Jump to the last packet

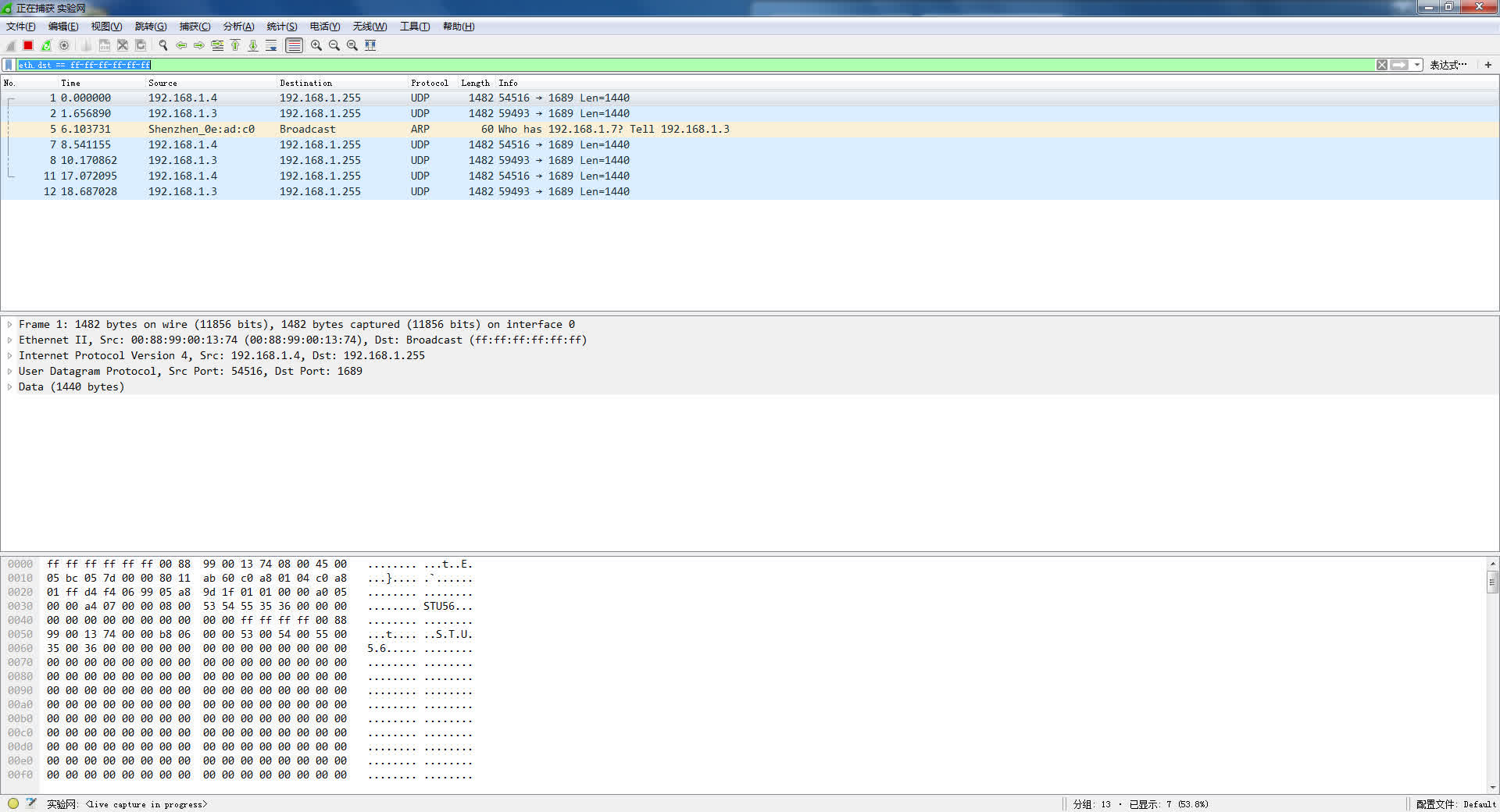(x=253, y=45)
